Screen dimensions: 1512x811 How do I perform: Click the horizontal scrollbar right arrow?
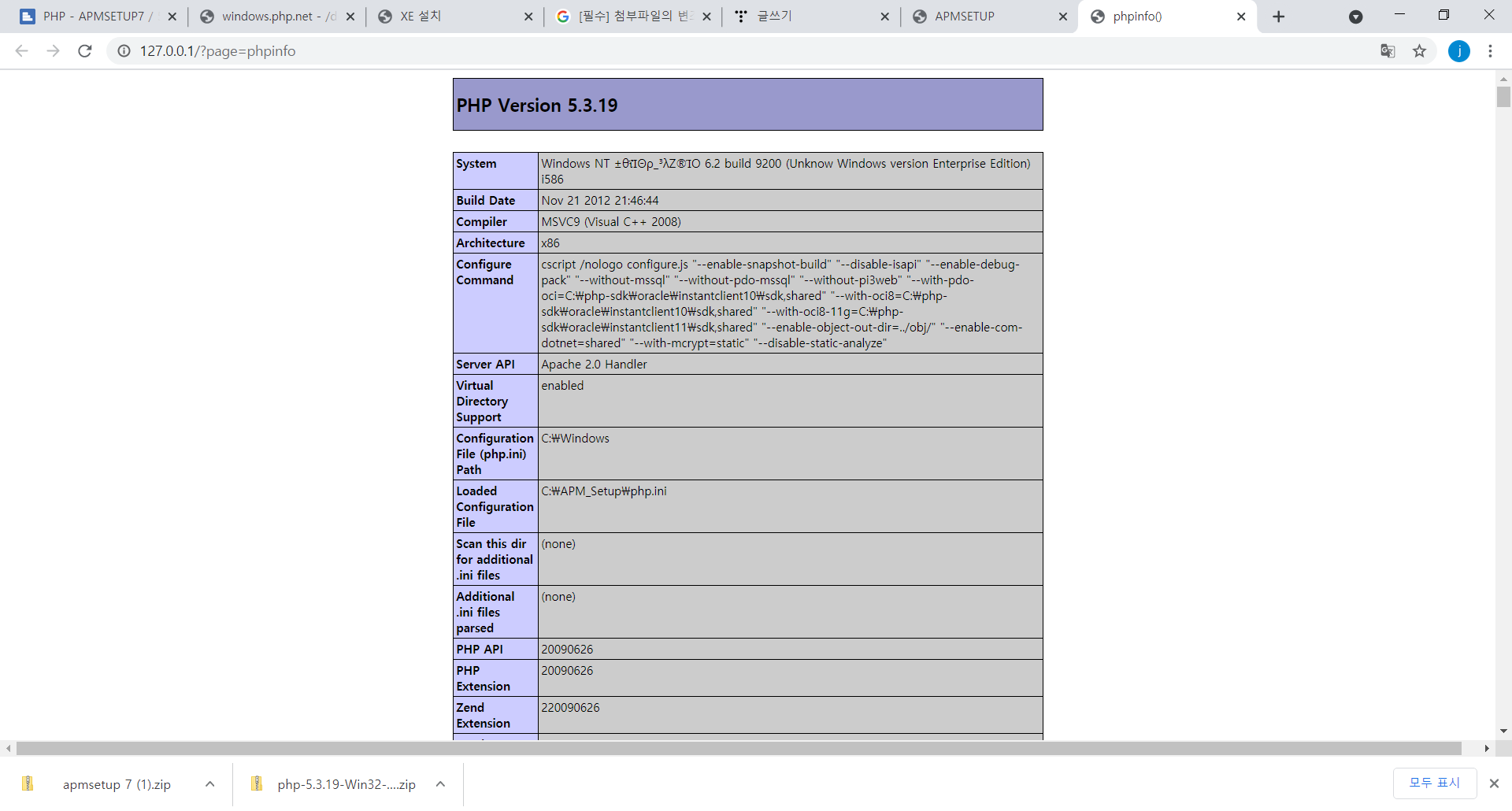[x=1487, y=748]
